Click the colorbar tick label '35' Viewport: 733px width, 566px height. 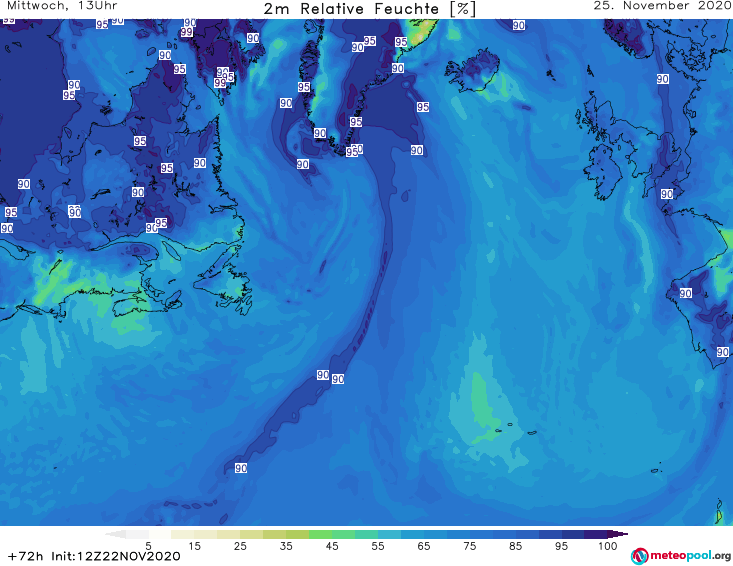(x=286, y=546)
